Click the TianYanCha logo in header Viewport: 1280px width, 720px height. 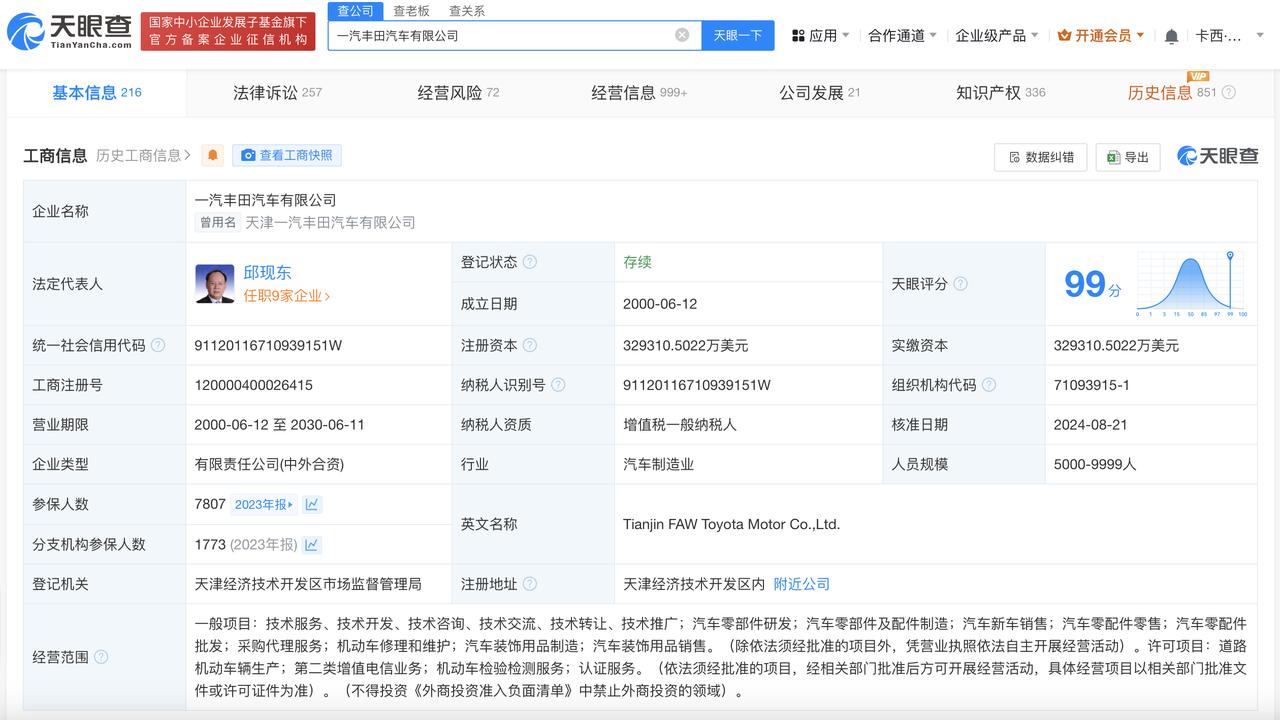click(x=70, y=31)
